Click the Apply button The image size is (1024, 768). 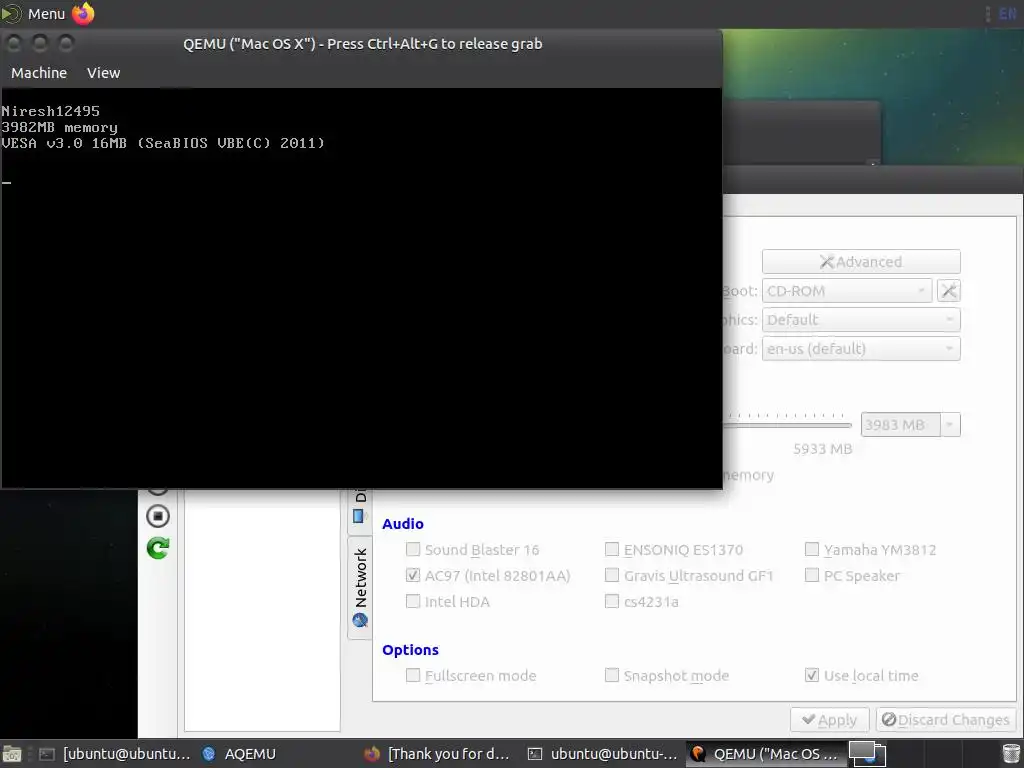point(829,720)
